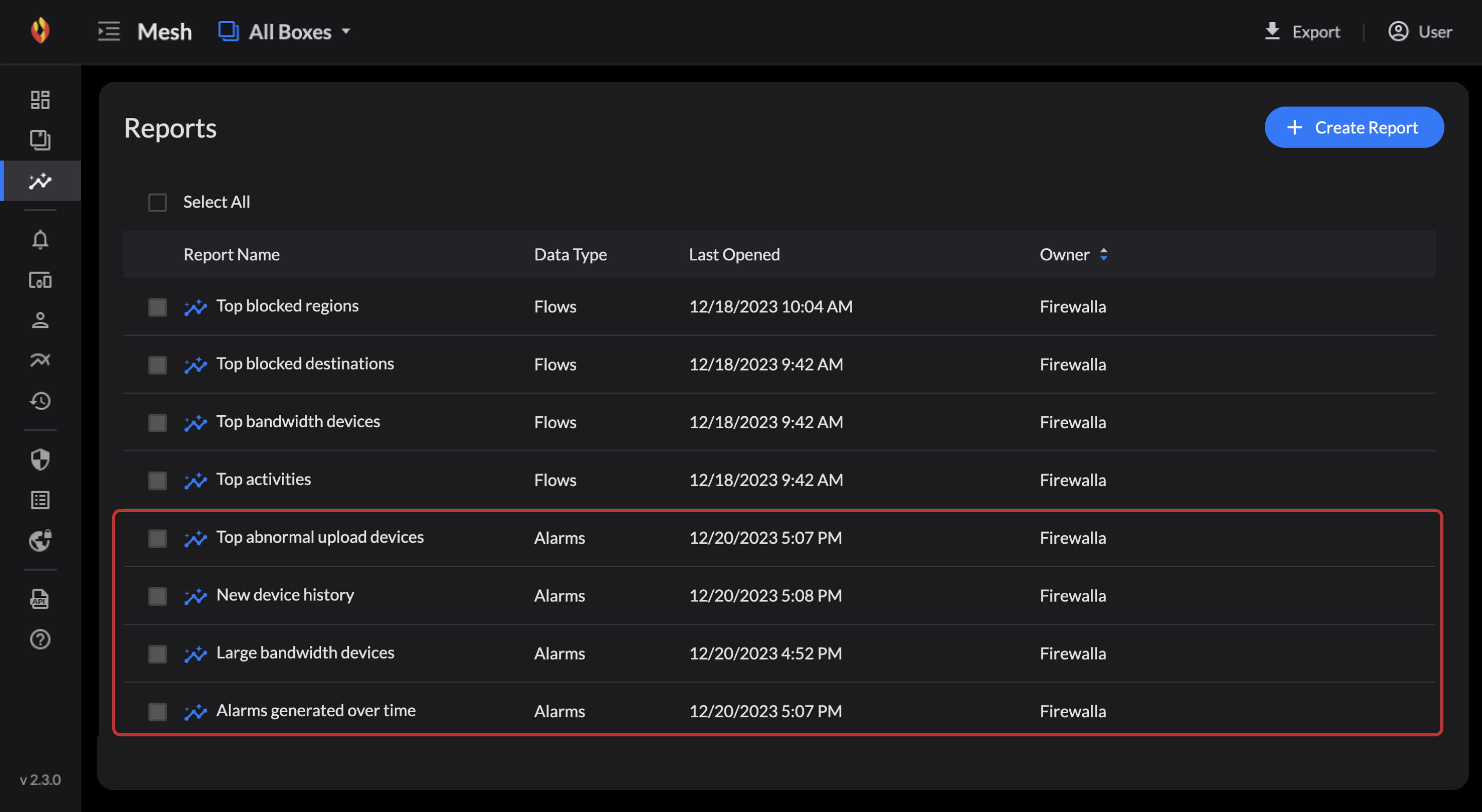The height and width of the screenshot is (812, 1482).
Task: Open the Users person icon in sidebar
Action: coord(40,321)
